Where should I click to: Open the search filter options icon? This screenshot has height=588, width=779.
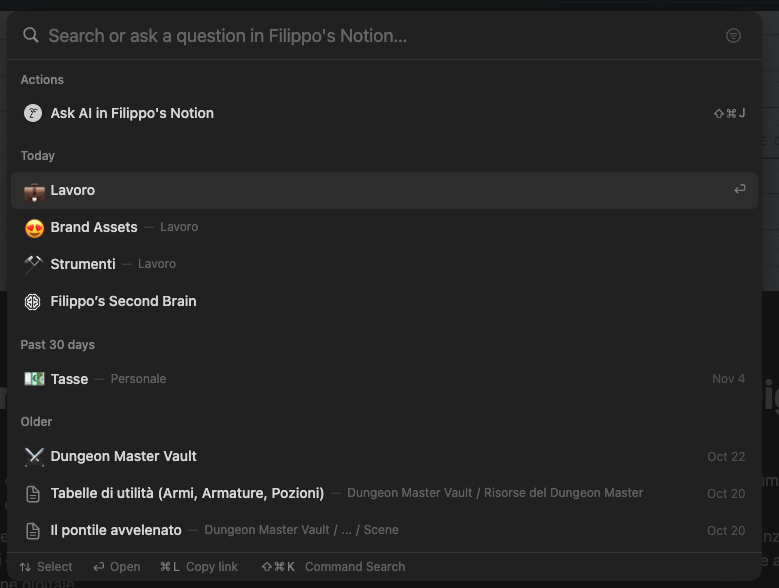click(733, 36)
